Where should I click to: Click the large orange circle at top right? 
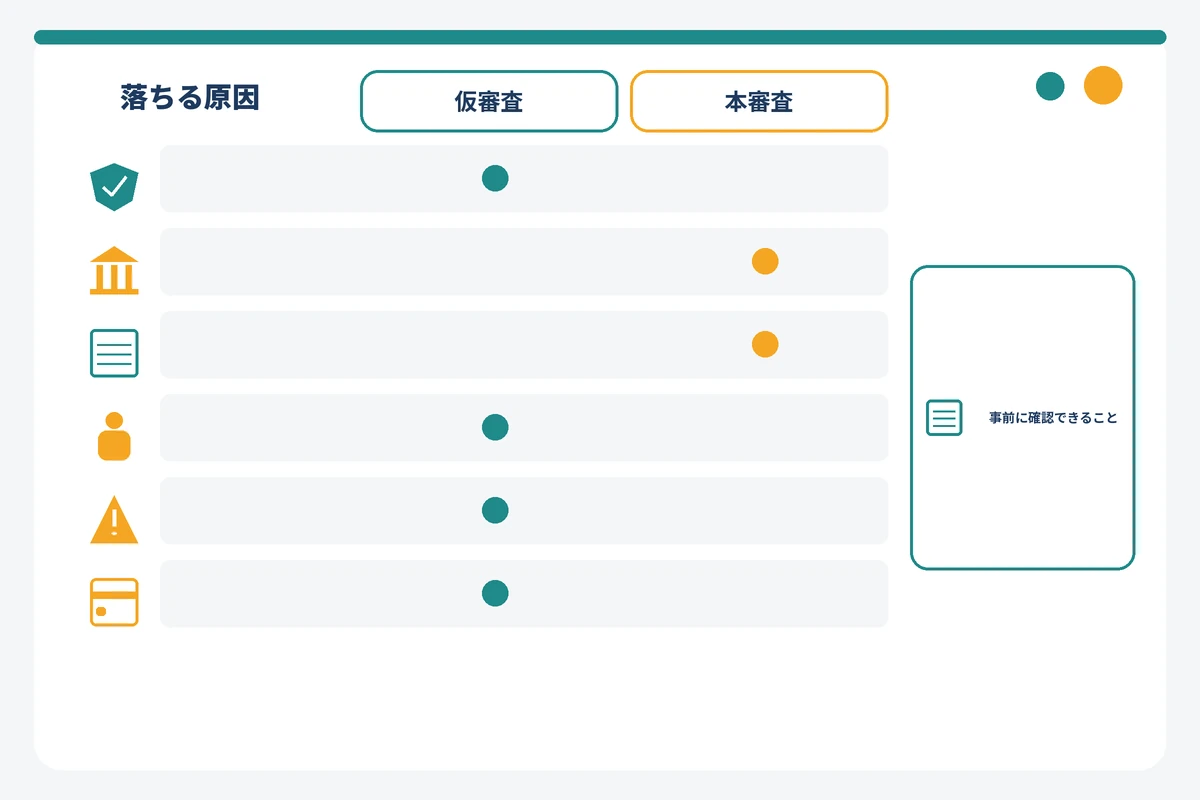click(x=1103, y=85)
